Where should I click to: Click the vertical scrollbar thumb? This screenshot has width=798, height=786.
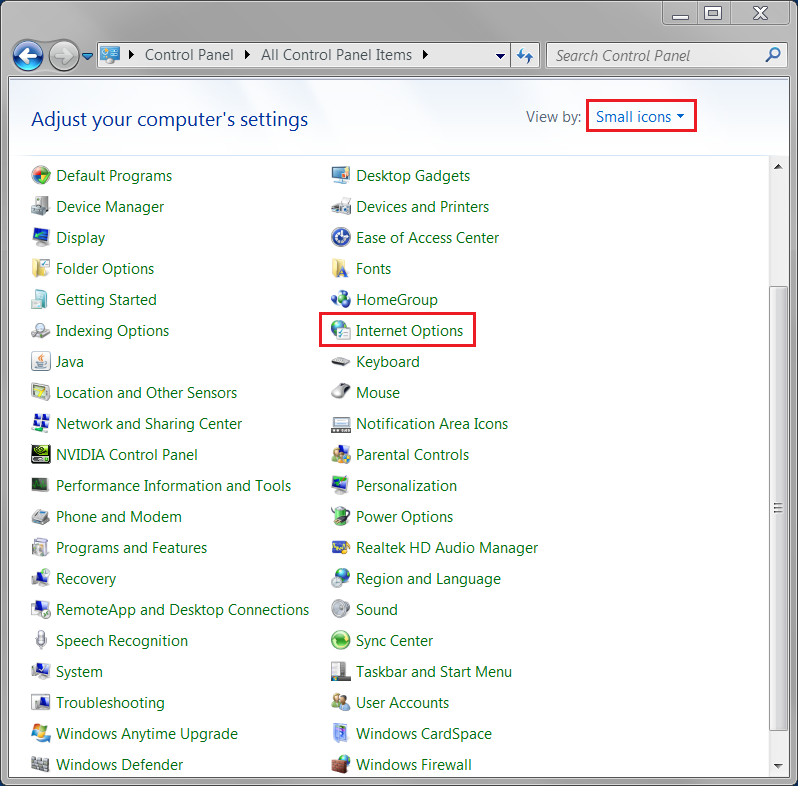click(778, 509)
